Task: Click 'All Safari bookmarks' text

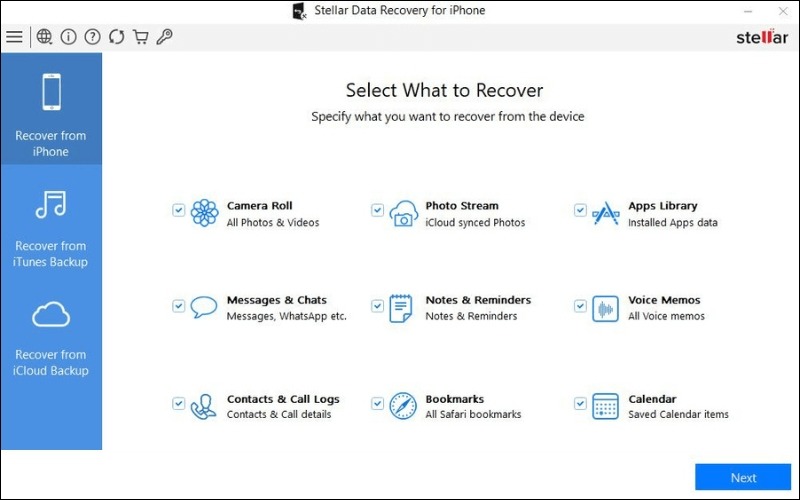Action: click(x=473, y=414)
